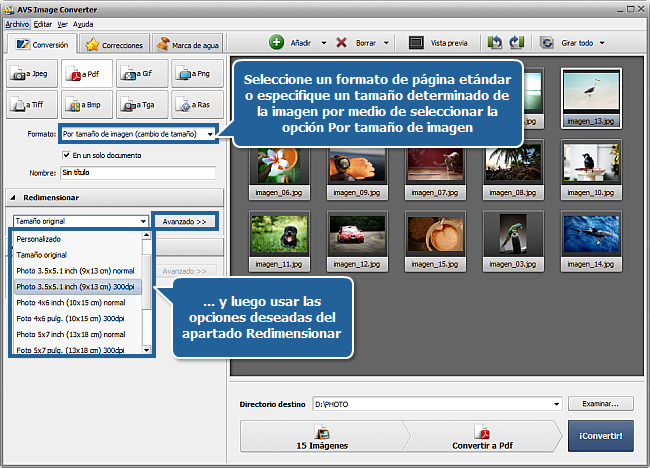The image size is (650, 468).
Task: Select the 'a Bmp' conversion format
Action: tap(87, 105)
